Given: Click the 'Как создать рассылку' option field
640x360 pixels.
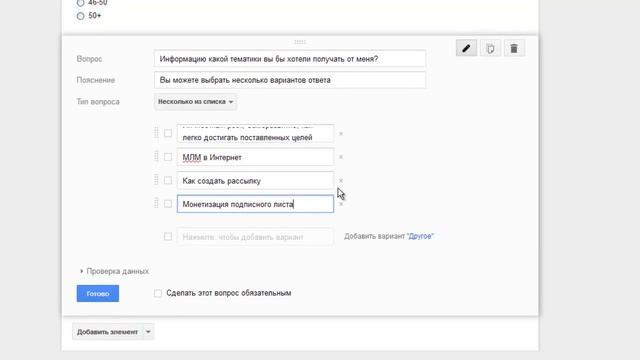Looking at the screenshot, I should [255, 181].
